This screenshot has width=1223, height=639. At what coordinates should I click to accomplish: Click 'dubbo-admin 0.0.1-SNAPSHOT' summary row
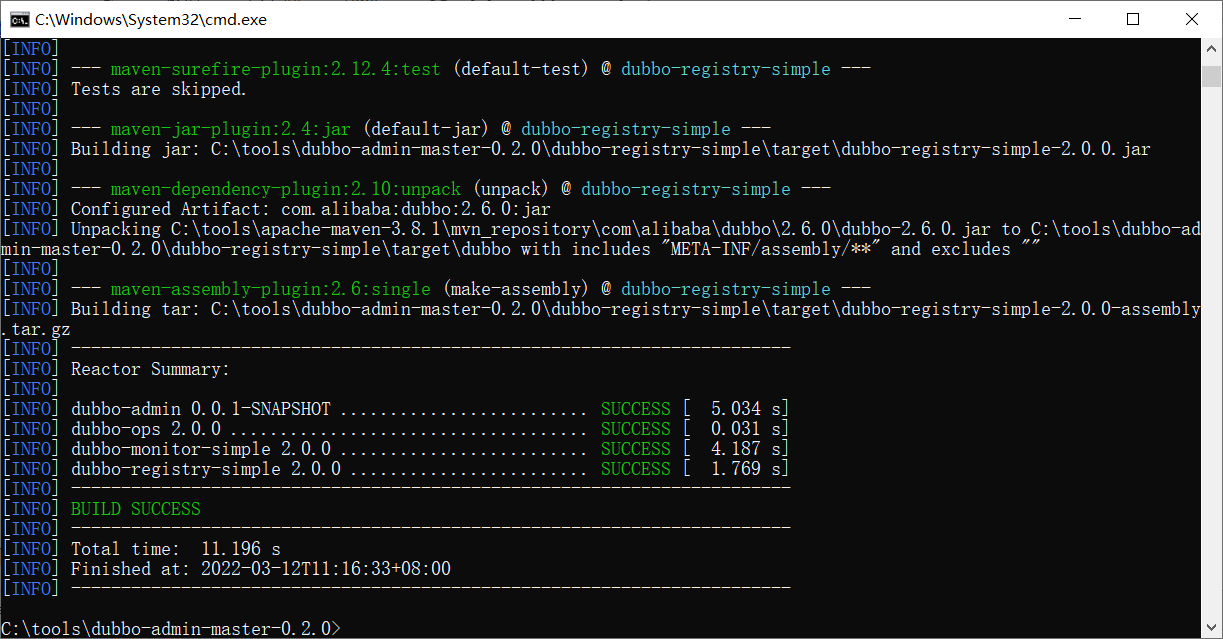(x=430, y=409)
